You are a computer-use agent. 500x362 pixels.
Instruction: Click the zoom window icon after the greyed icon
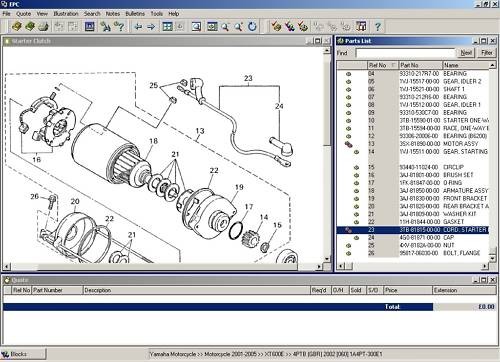coord(196,26)
